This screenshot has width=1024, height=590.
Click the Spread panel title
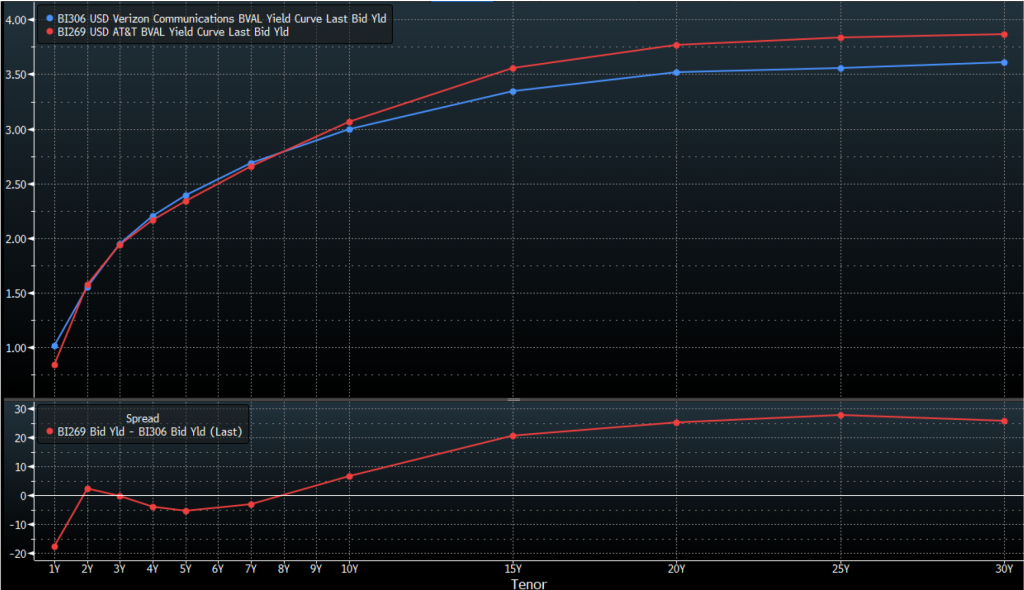coord(143,417)
